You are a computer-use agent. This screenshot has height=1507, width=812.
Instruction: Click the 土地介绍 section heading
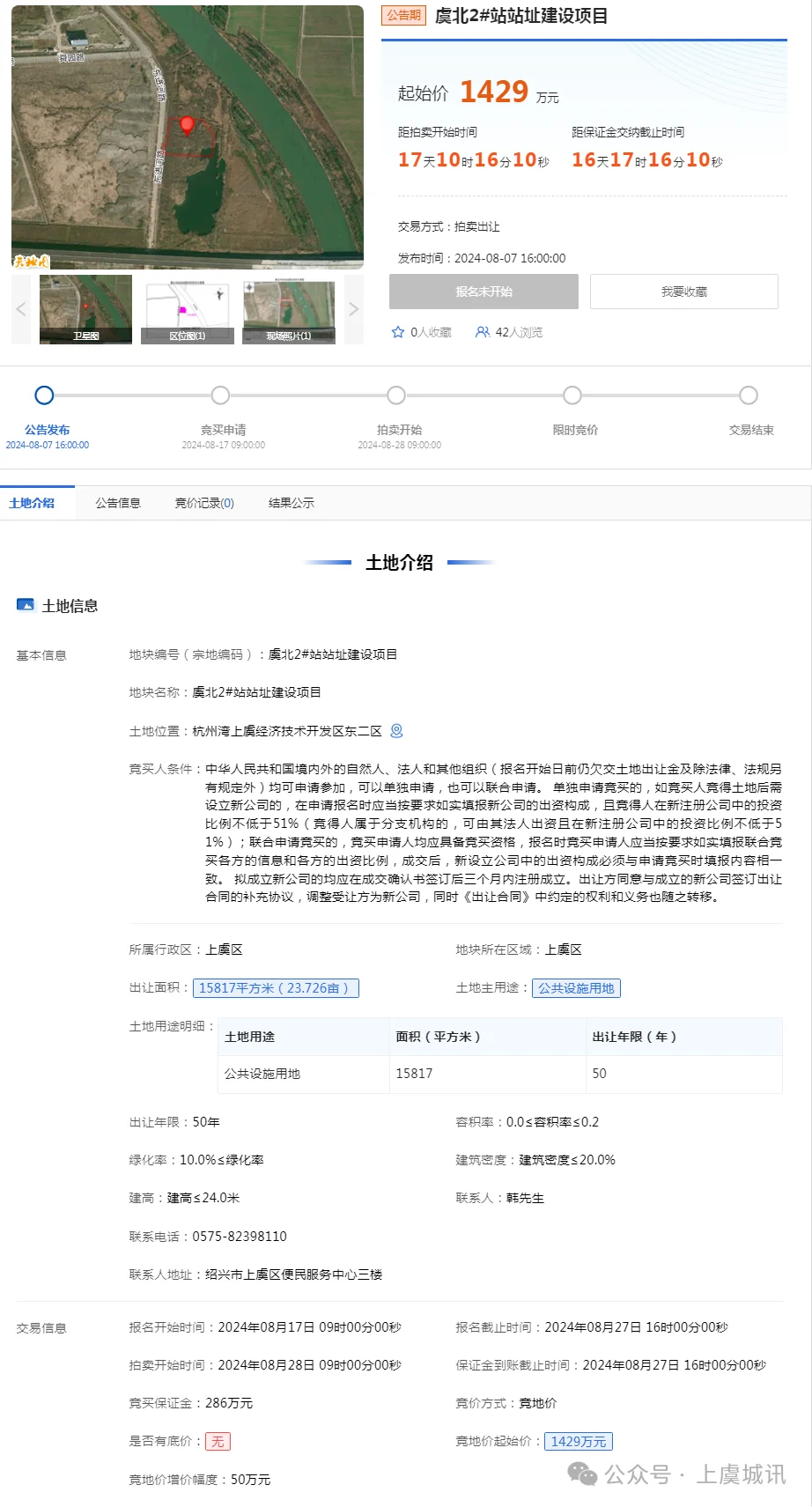coord(399,563)
